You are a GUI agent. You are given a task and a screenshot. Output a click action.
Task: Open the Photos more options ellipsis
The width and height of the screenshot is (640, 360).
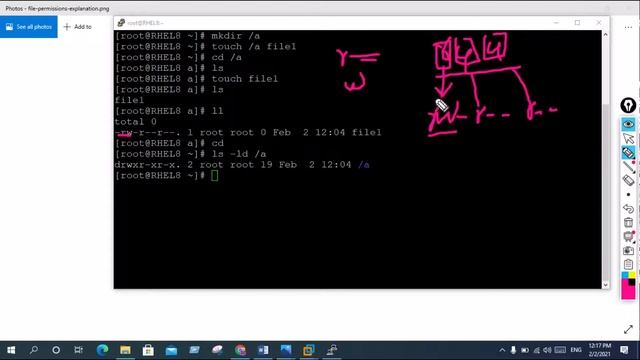[x=628, y=27]
